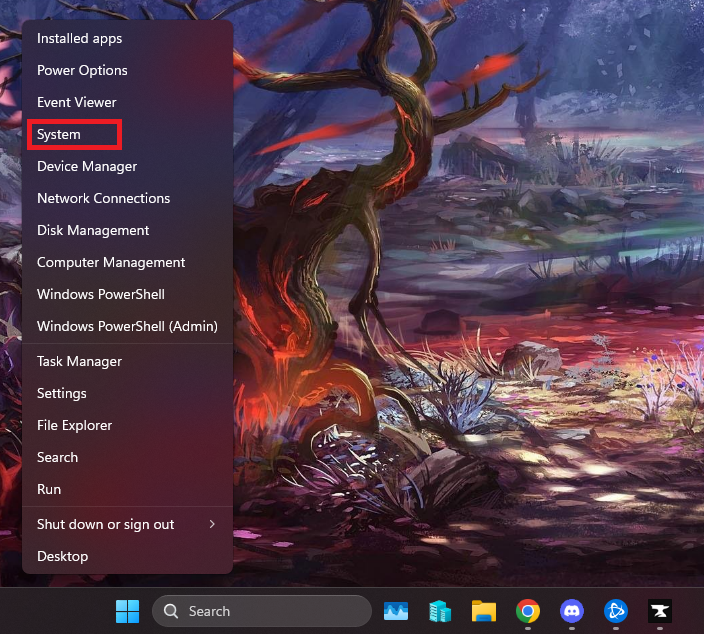704x634 pixels.
Task: Open Computer Management
Action: coord(128,262)
